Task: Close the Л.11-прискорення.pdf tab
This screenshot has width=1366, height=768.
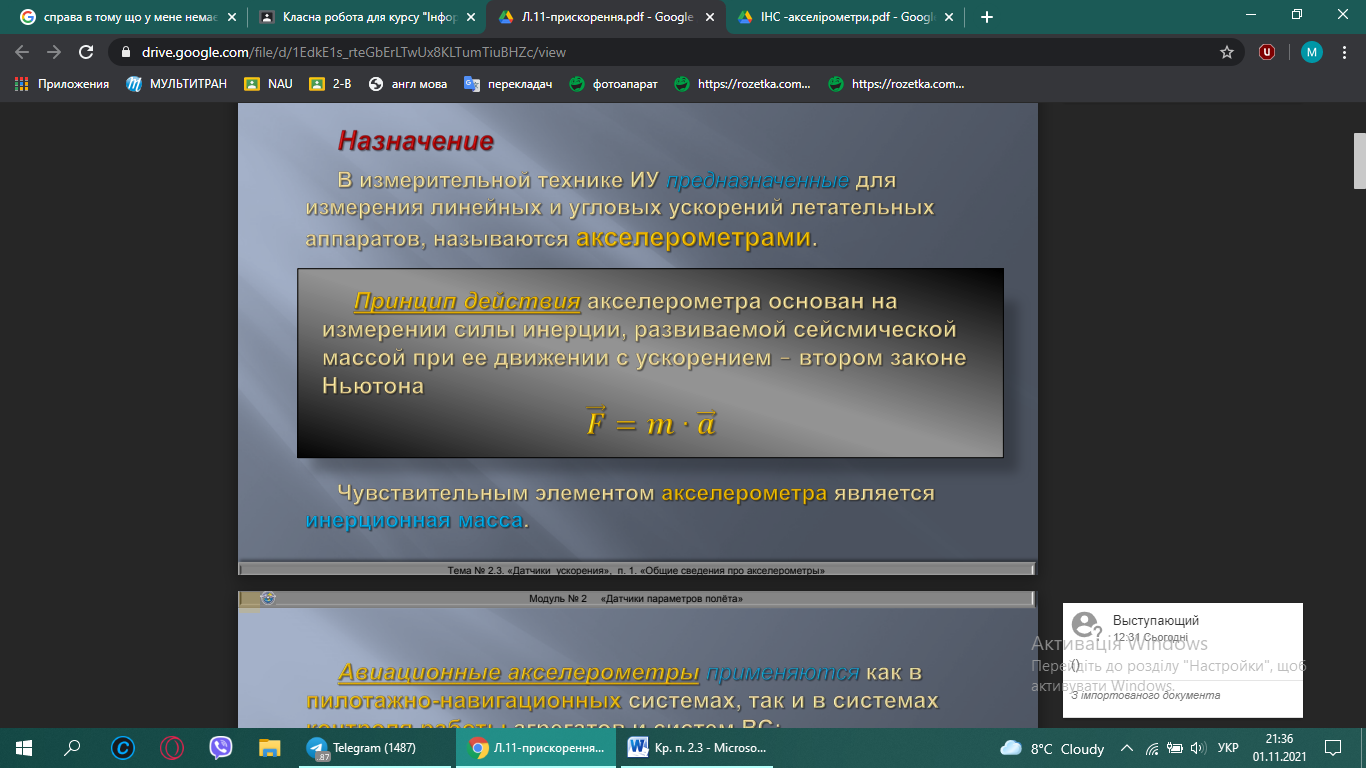Action: [x=710, y=17]
